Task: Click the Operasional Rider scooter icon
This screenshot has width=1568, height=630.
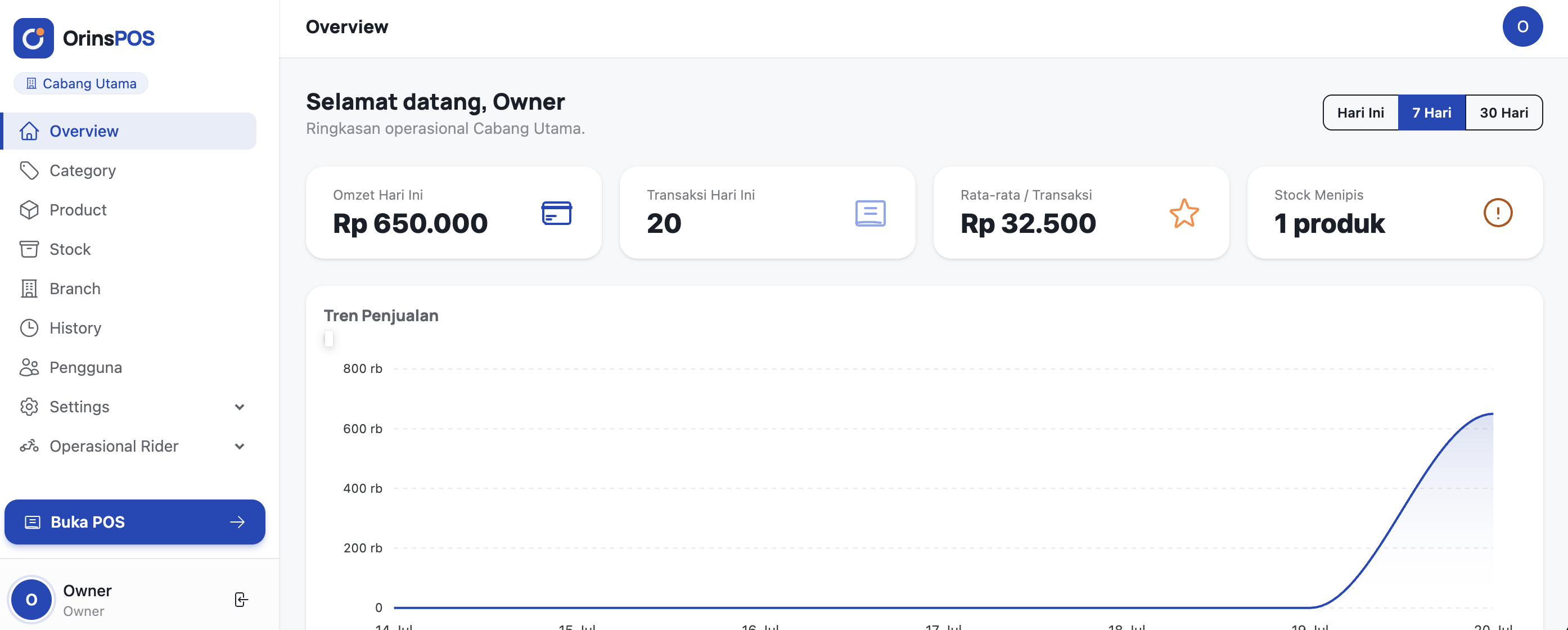Action: tap(29, 446)
